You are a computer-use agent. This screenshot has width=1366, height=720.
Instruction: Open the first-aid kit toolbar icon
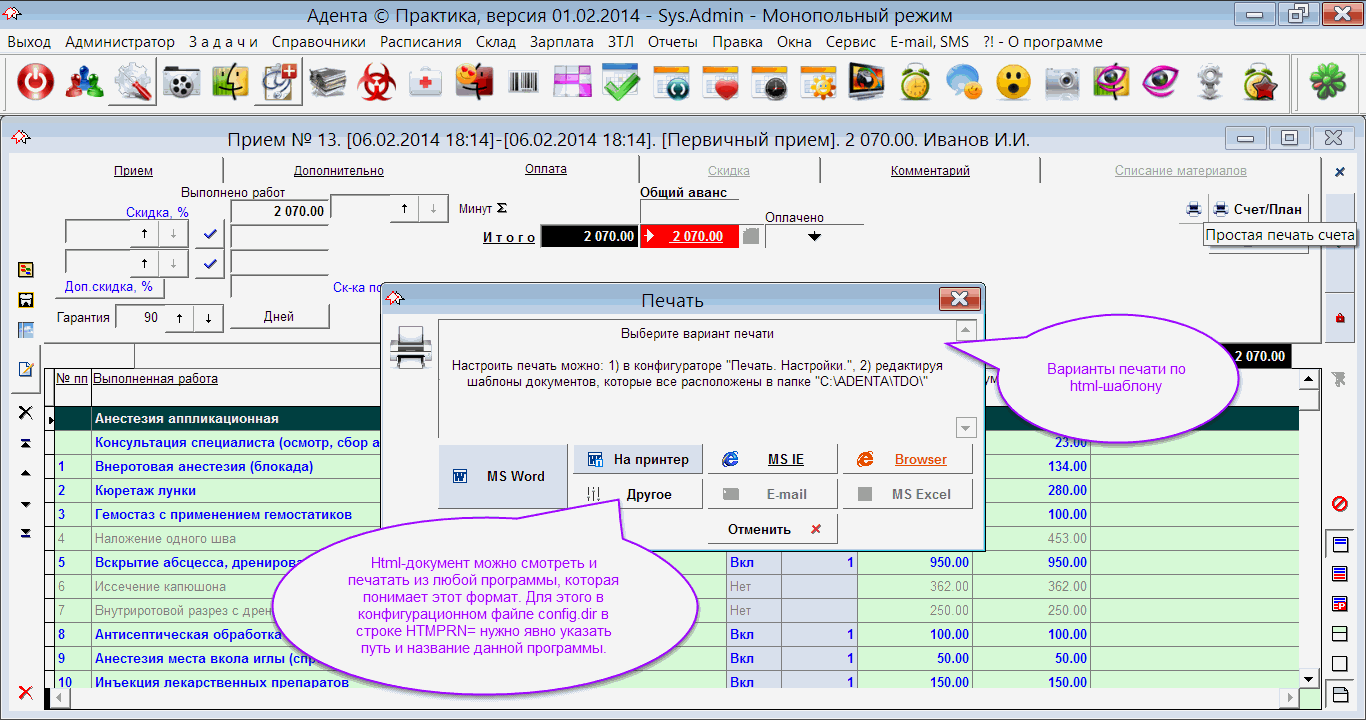(426, 83)
